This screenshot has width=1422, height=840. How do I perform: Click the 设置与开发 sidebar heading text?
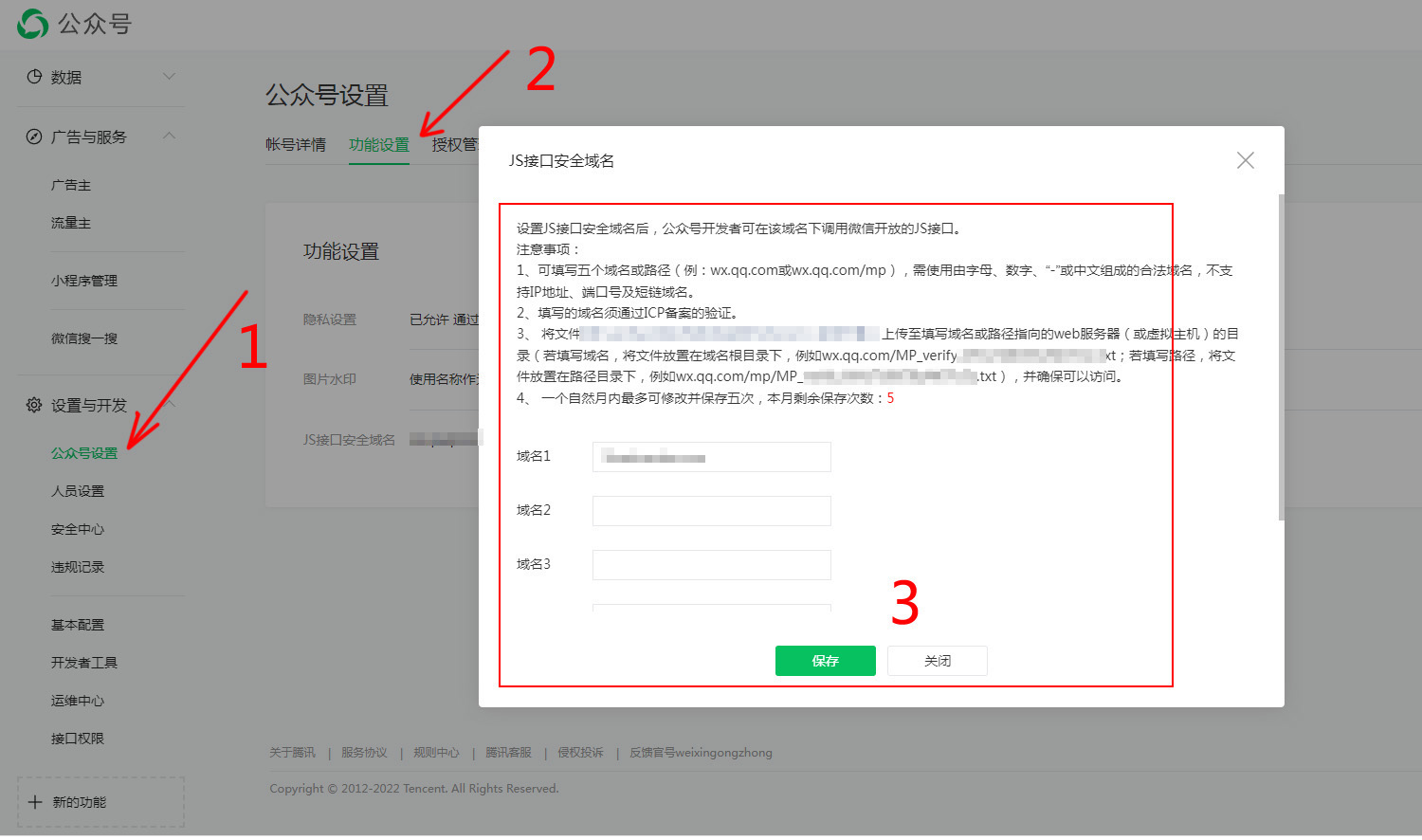[x=89, y=405]
